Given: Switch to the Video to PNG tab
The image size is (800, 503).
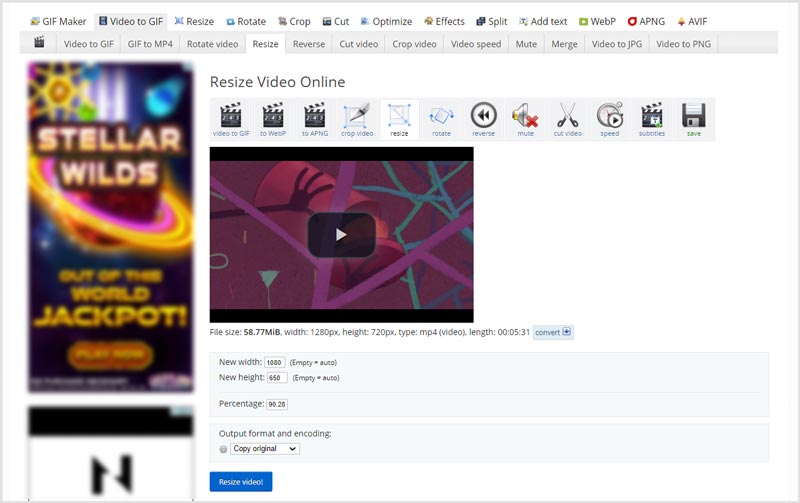Looking at the screenshot, I should pos(683,44).
